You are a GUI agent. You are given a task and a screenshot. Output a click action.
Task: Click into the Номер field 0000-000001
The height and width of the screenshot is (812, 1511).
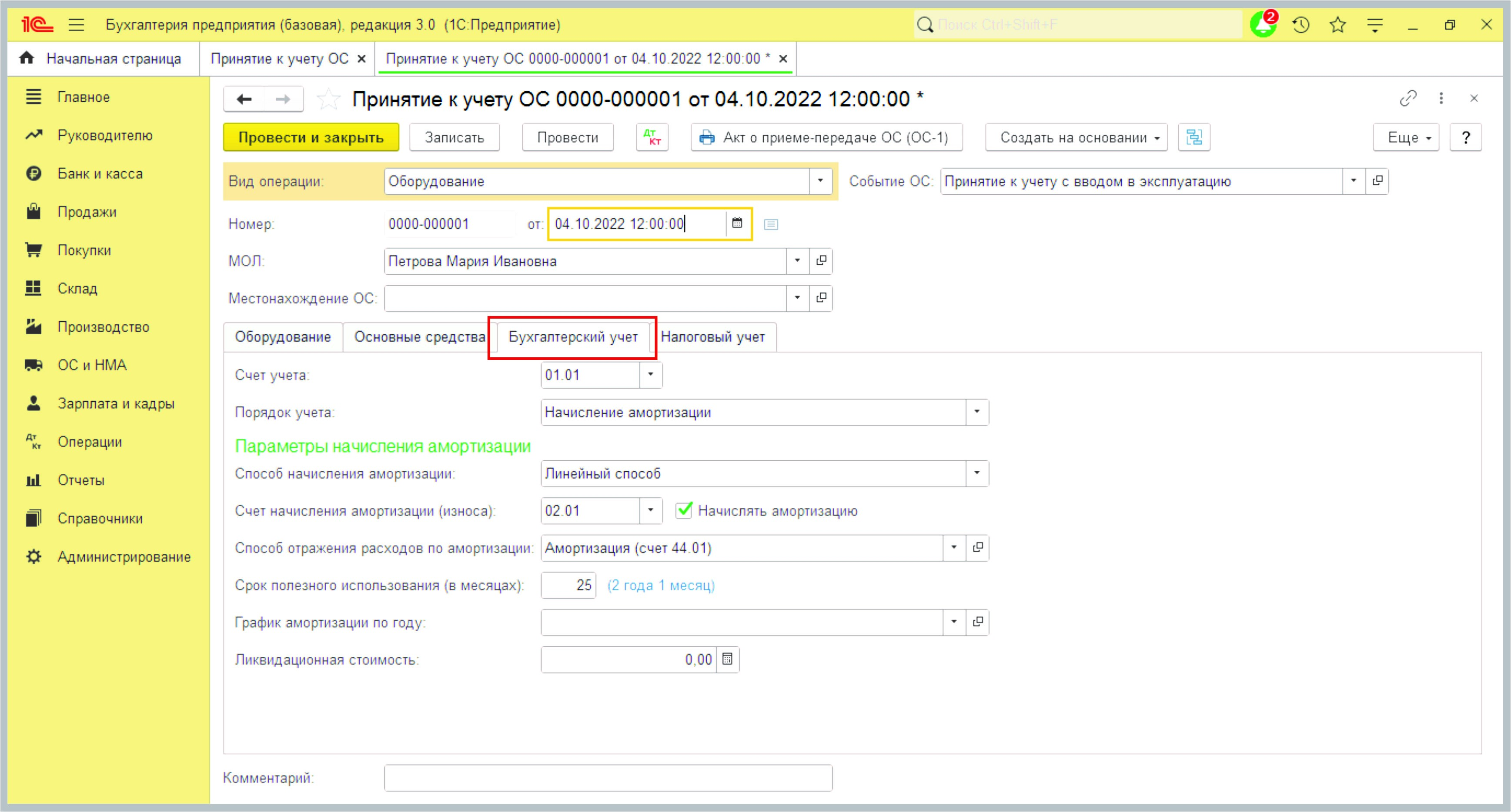tap(449, 224)
